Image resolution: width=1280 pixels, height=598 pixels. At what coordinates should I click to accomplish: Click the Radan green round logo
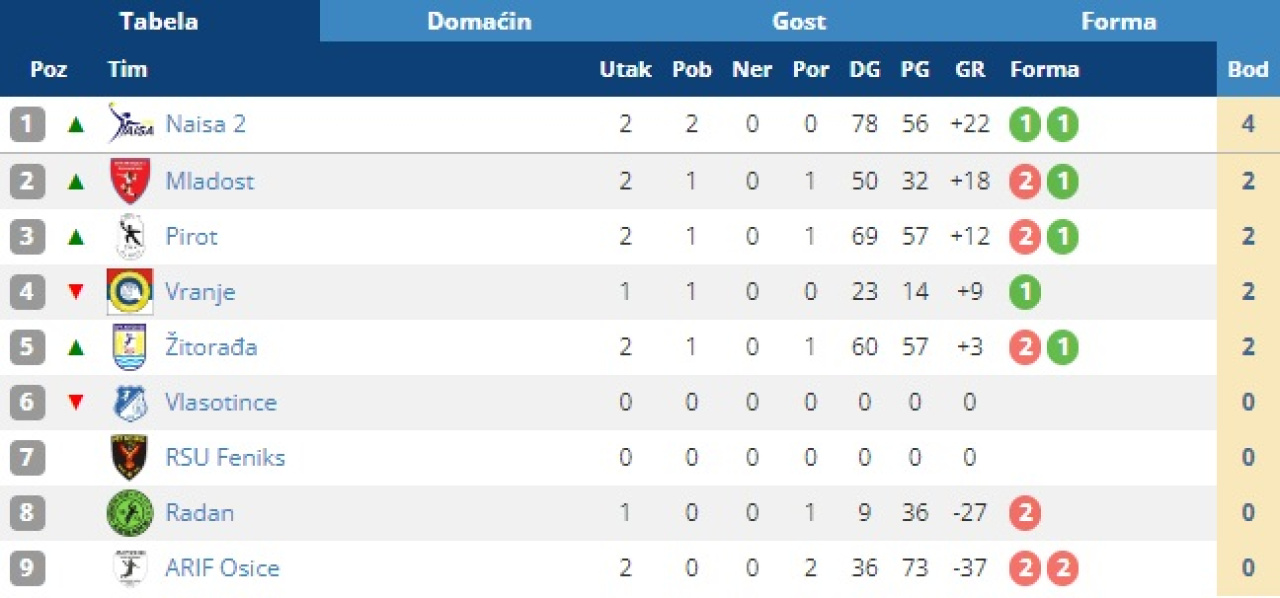tap(130, 513)
